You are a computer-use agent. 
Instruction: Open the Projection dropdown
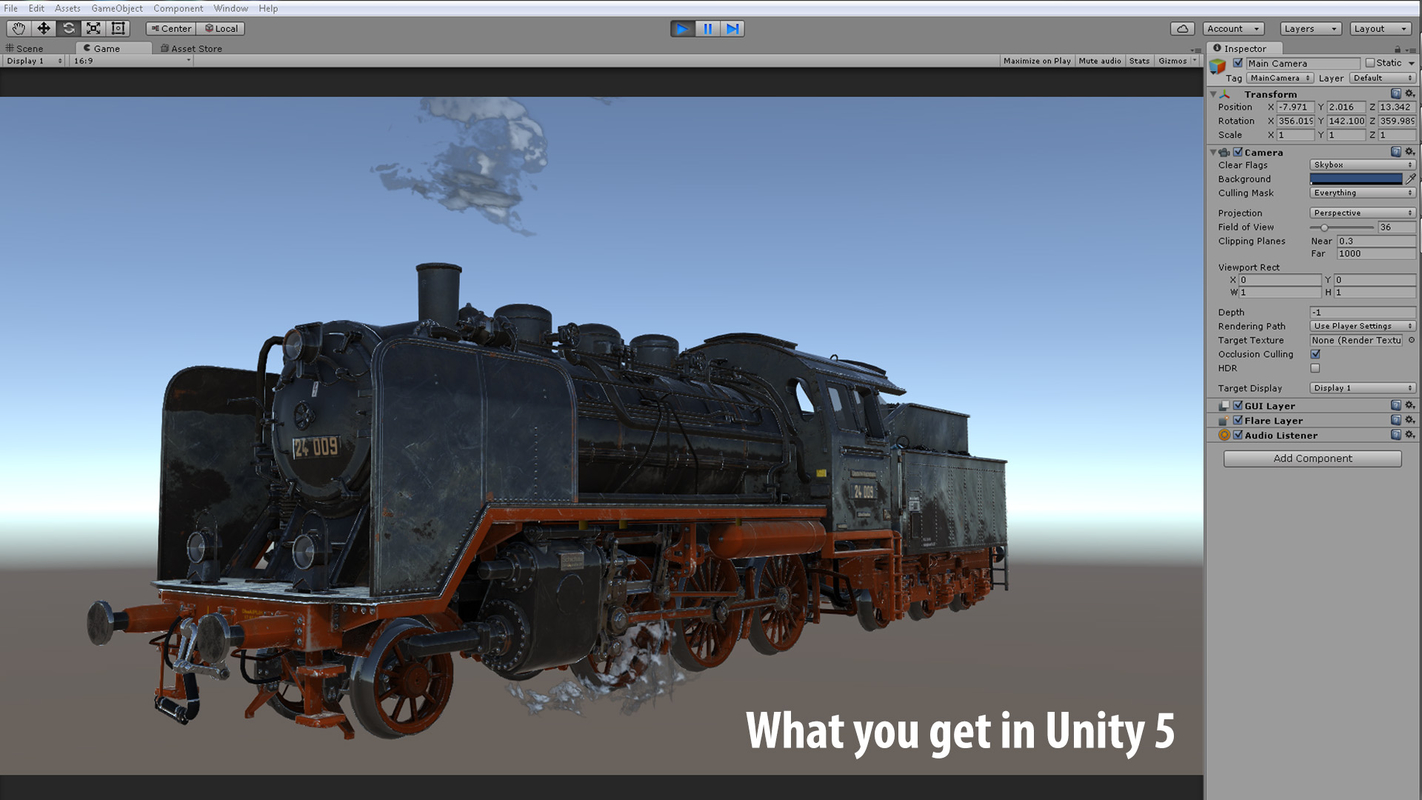(1362, 212)
